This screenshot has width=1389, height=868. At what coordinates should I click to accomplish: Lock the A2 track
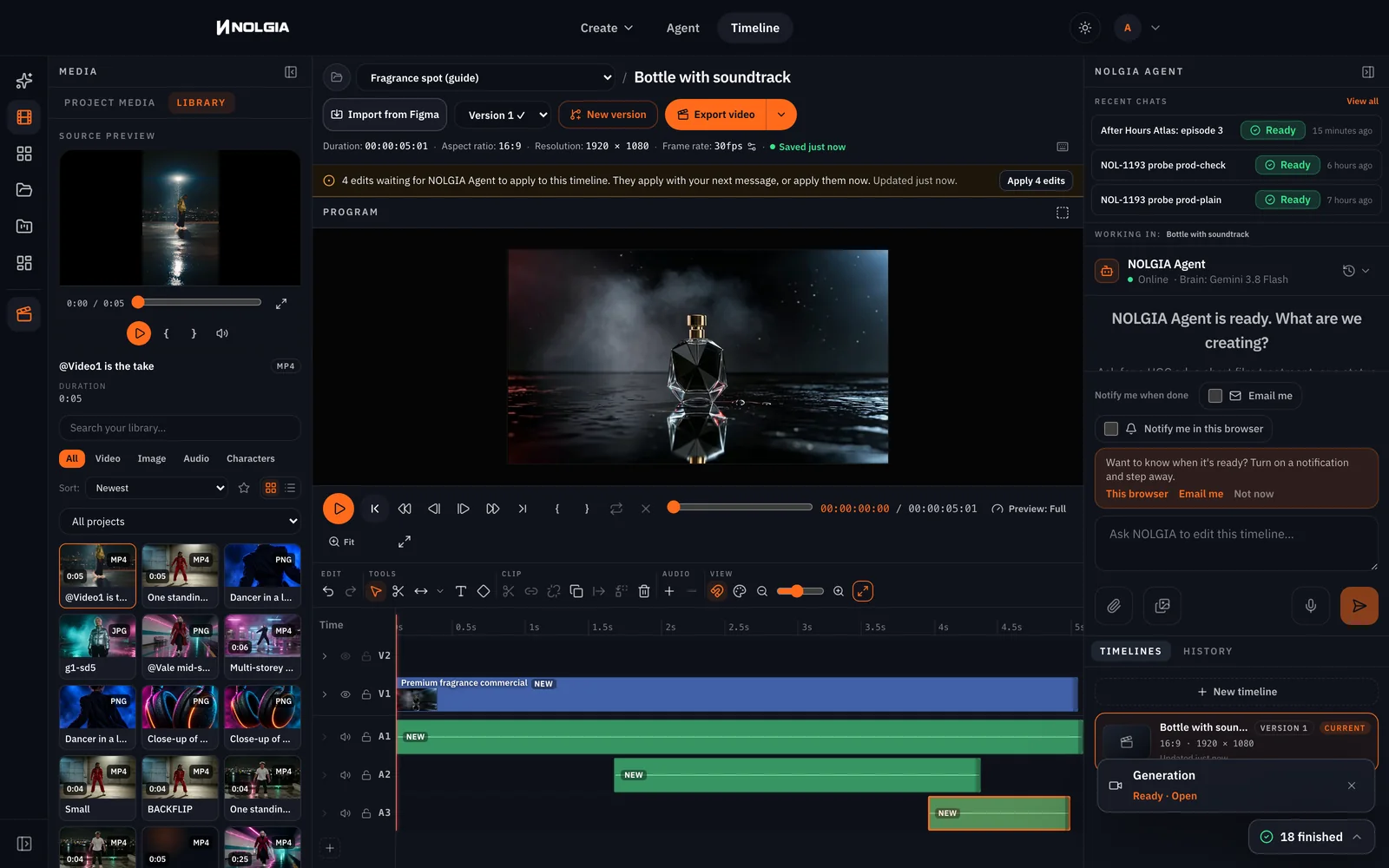366,775
